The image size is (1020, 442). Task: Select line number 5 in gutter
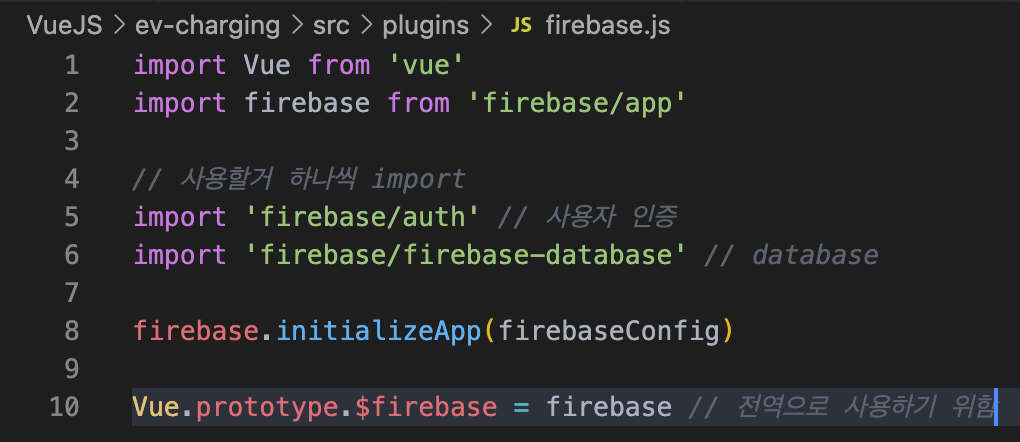(72, 217)
